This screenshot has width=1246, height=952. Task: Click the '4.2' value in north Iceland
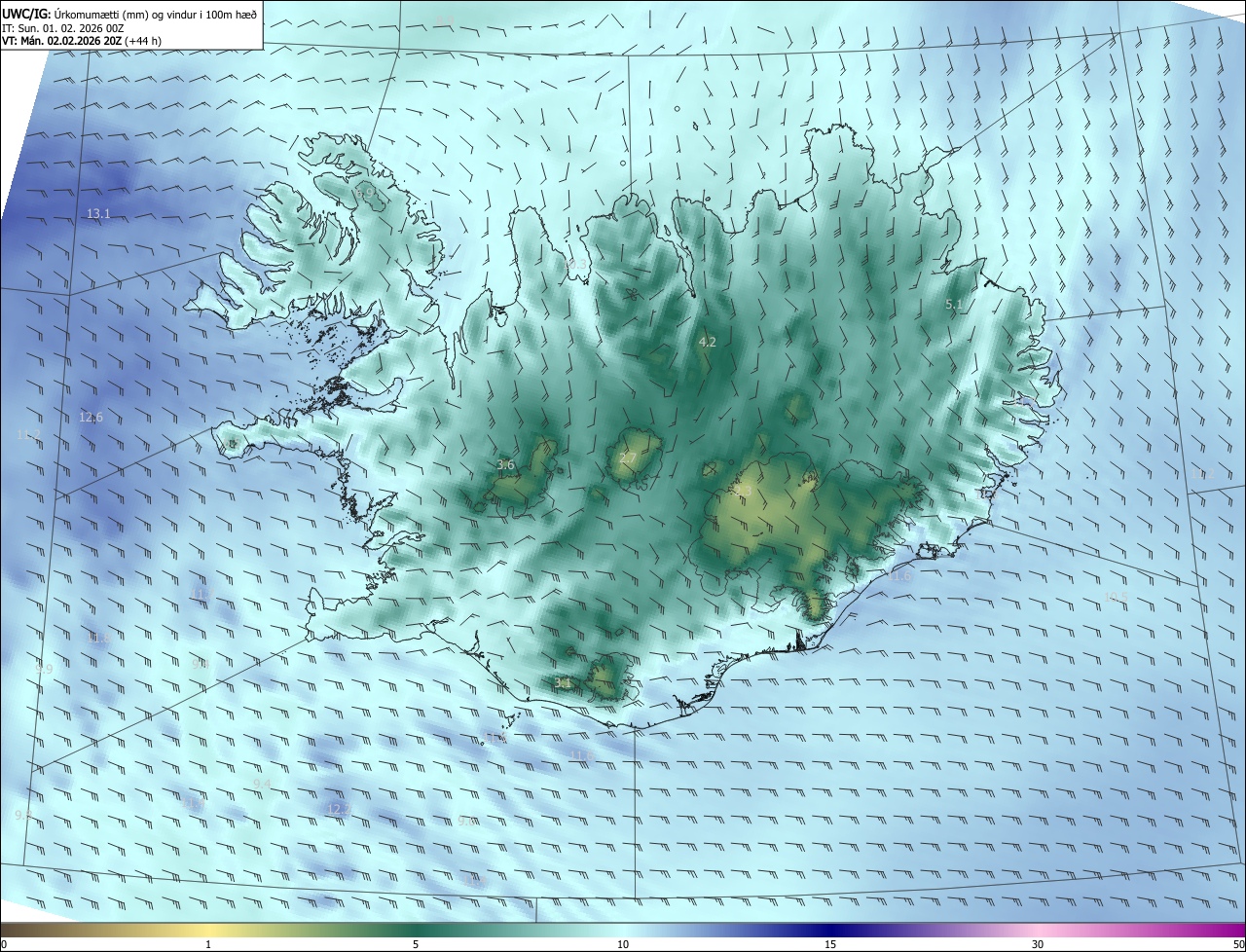point(708,342)
